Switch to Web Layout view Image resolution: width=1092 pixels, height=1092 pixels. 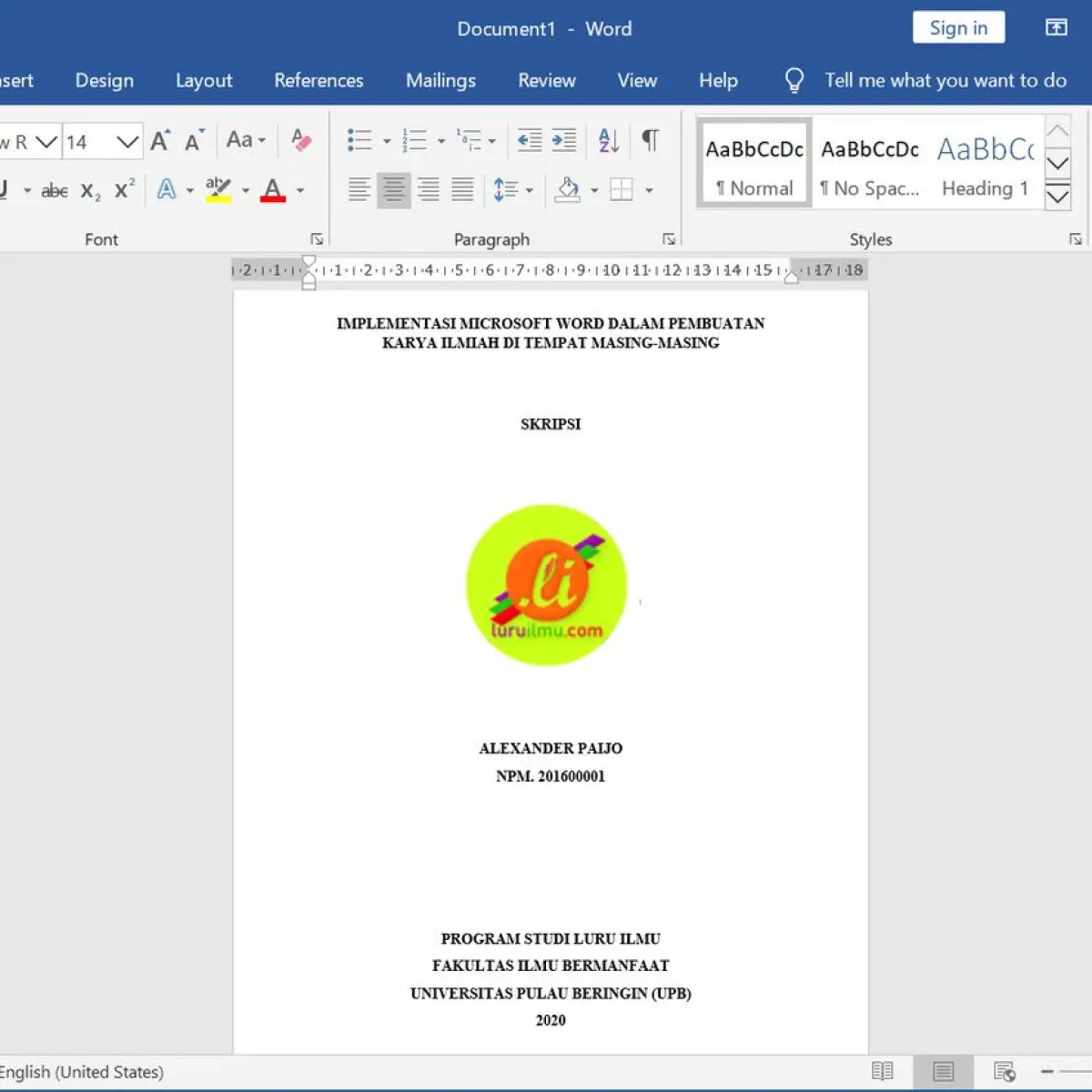coord(1004,1071)
